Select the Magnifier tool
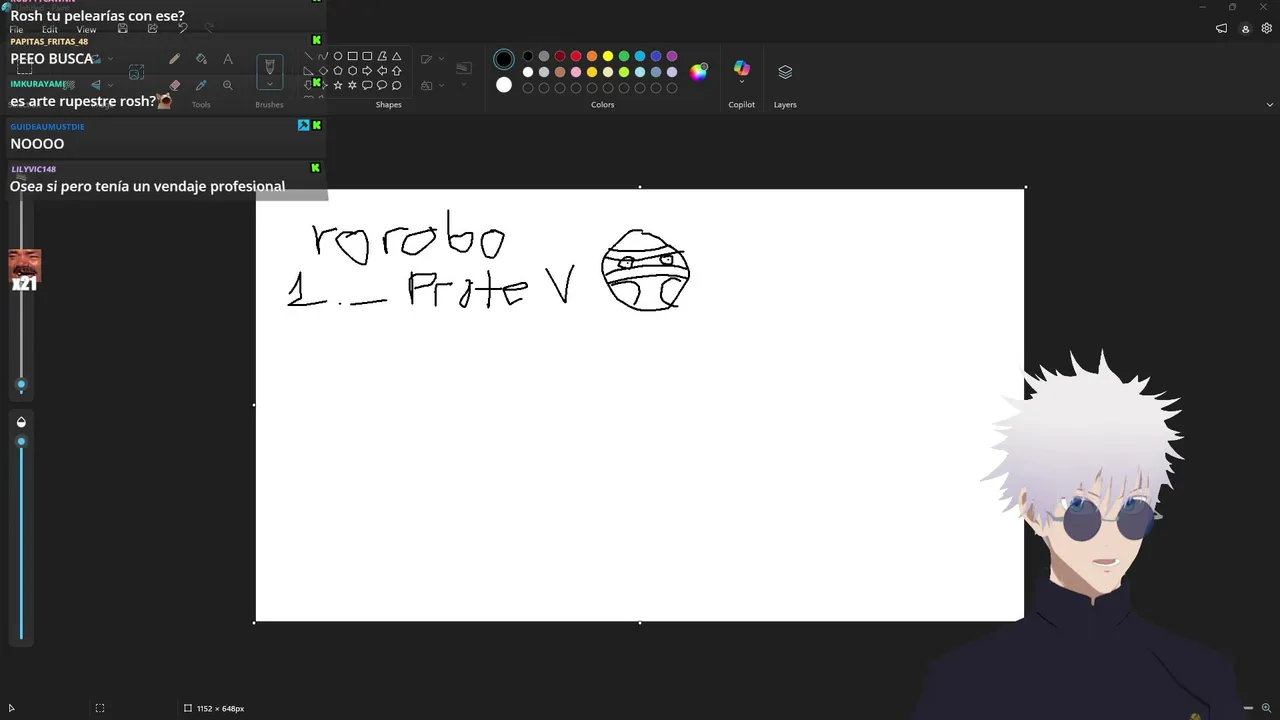Viewport: 1280px width, 720px height. [228, 85]
